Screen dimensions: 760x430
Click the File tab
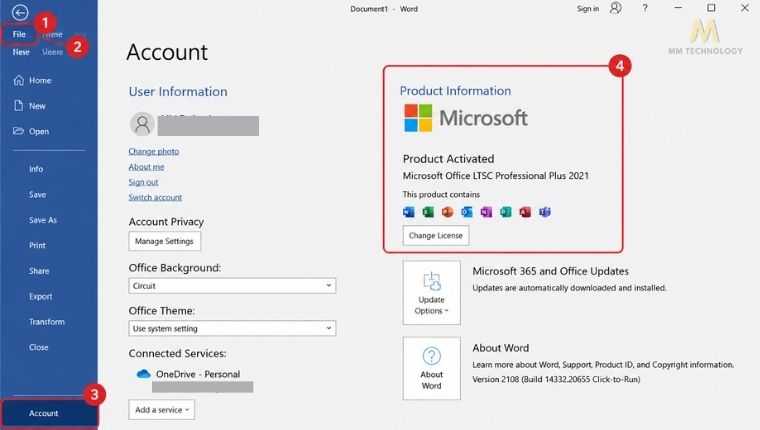pos(19,34)
